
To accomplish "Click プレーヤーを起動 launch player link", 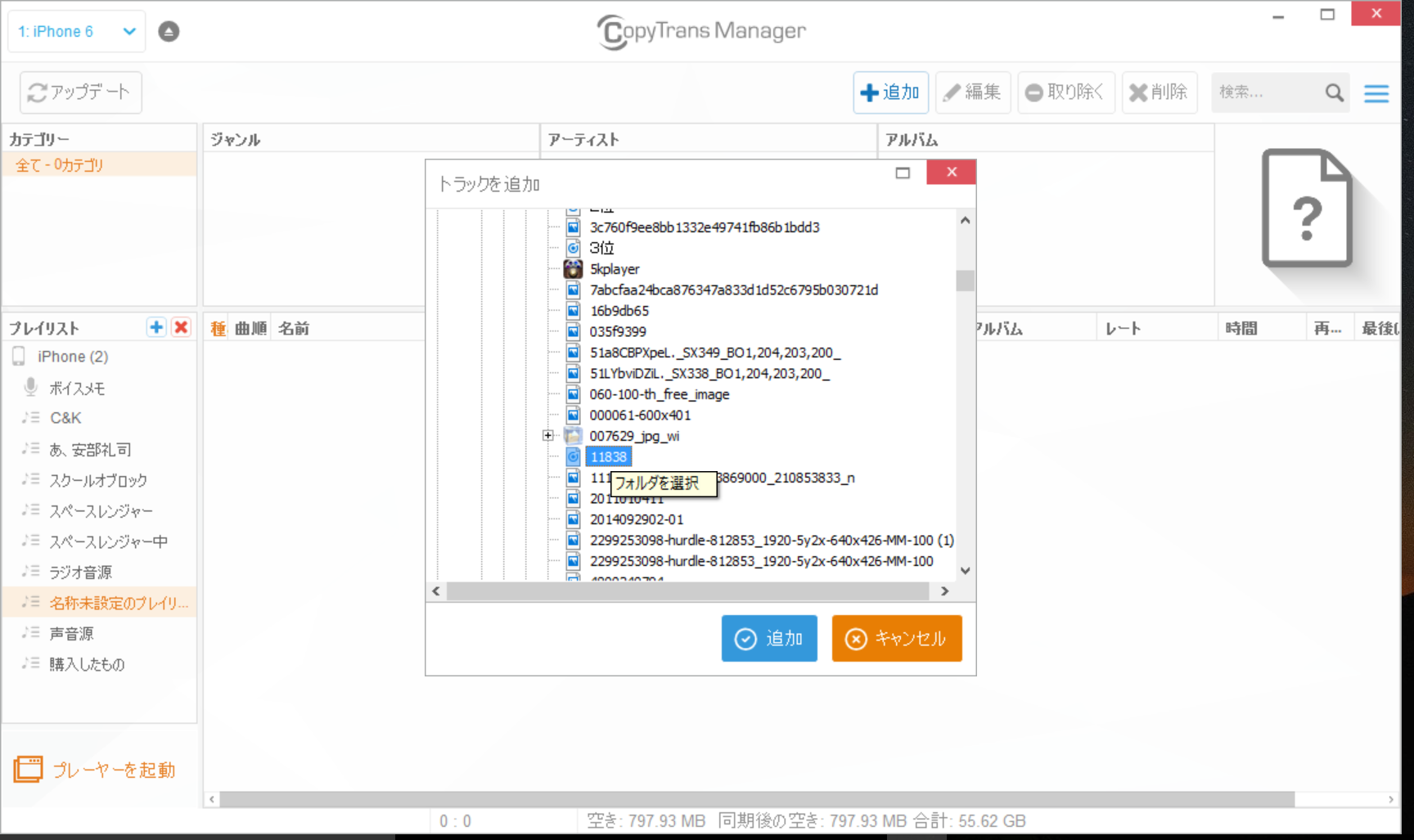I will (95, 770).
